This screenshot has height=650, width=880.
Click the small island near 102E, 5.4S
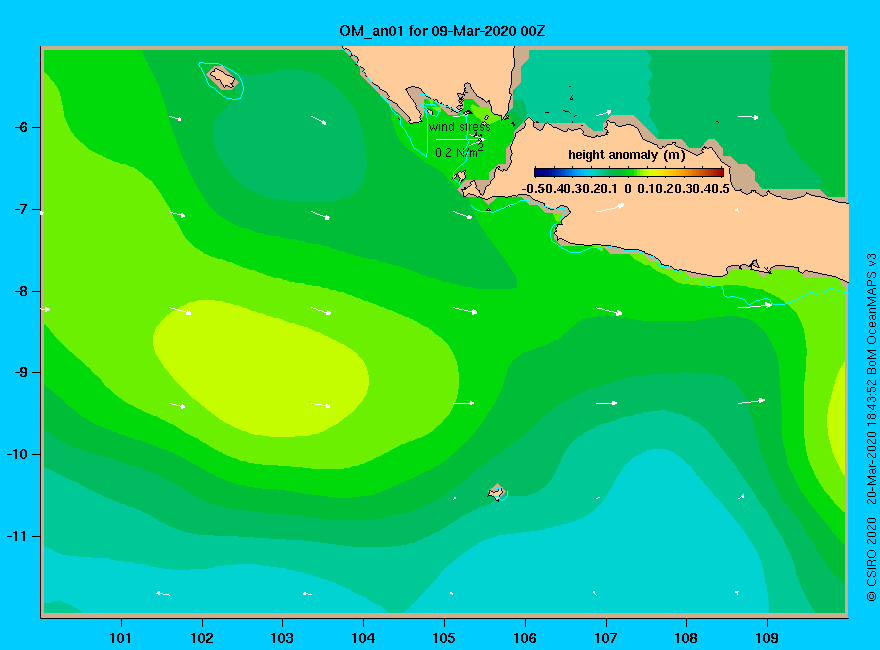[x=222, y=78]
